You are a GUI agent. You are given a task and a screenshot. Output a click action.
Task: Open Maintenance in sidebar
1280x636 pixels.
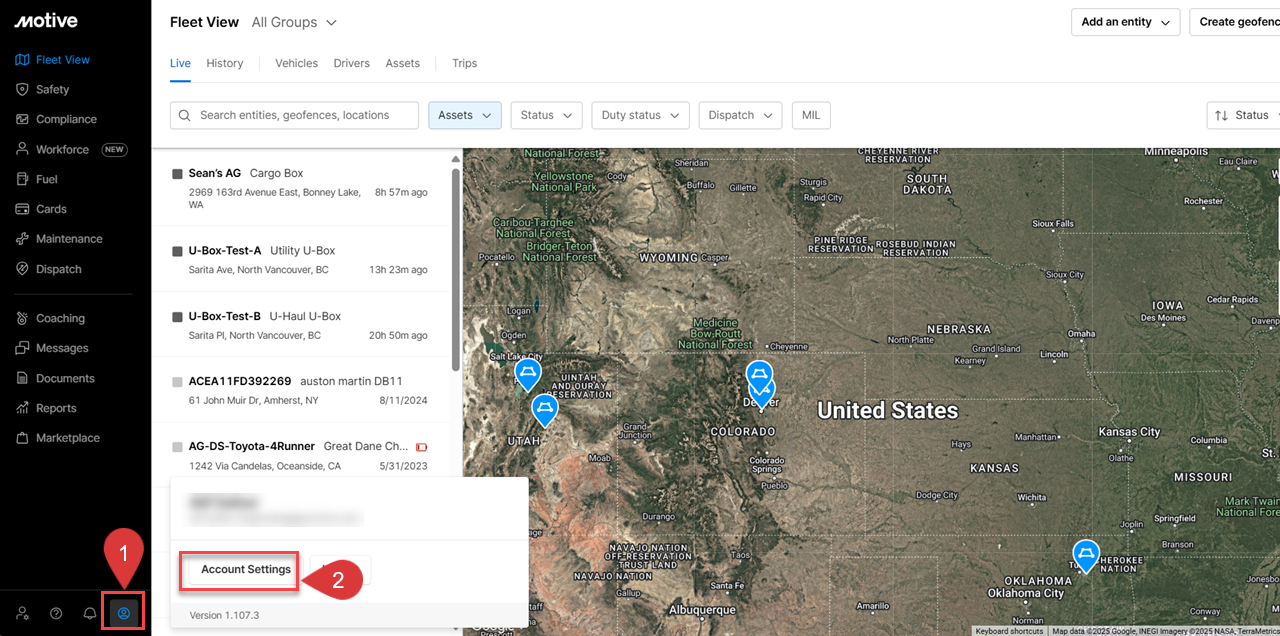click(x=69, y=239)
